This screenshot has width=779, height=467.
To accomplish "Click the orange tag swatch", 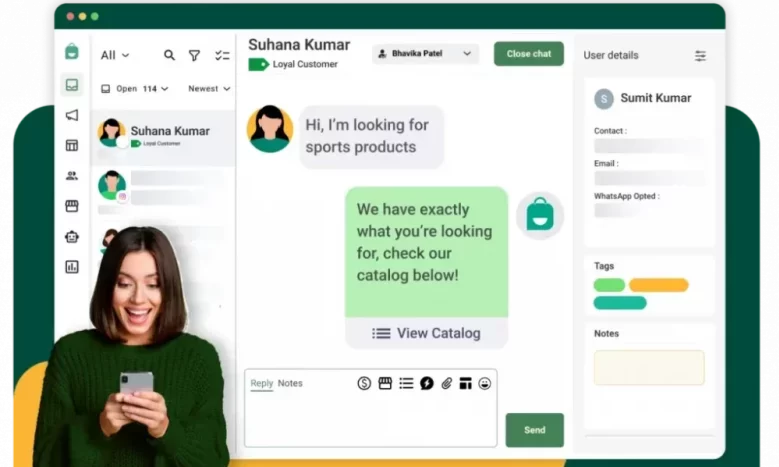I will pyautogui.click(x=658, y=285).
